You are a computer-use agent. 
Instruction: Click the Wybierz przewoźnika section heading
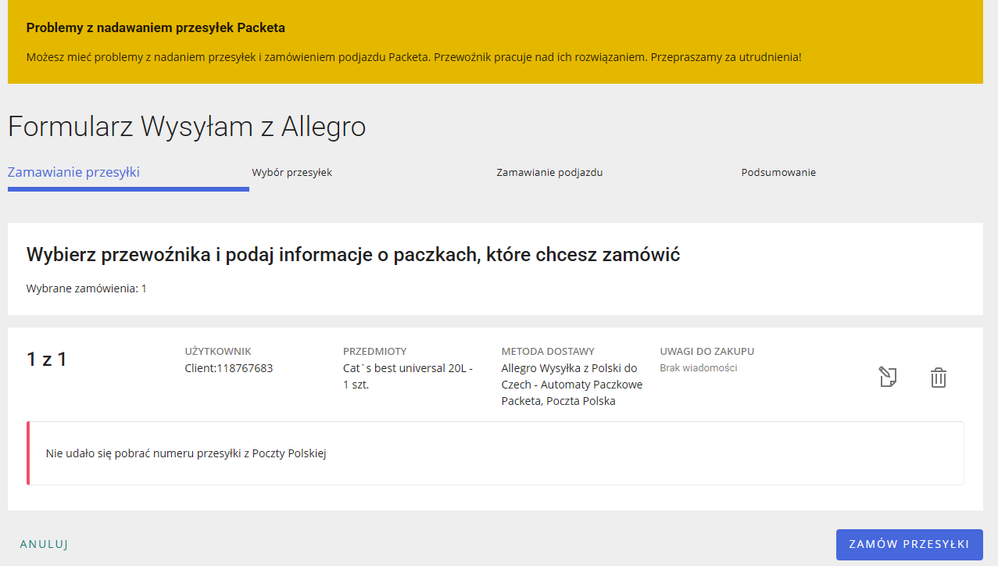coord(353,255)
